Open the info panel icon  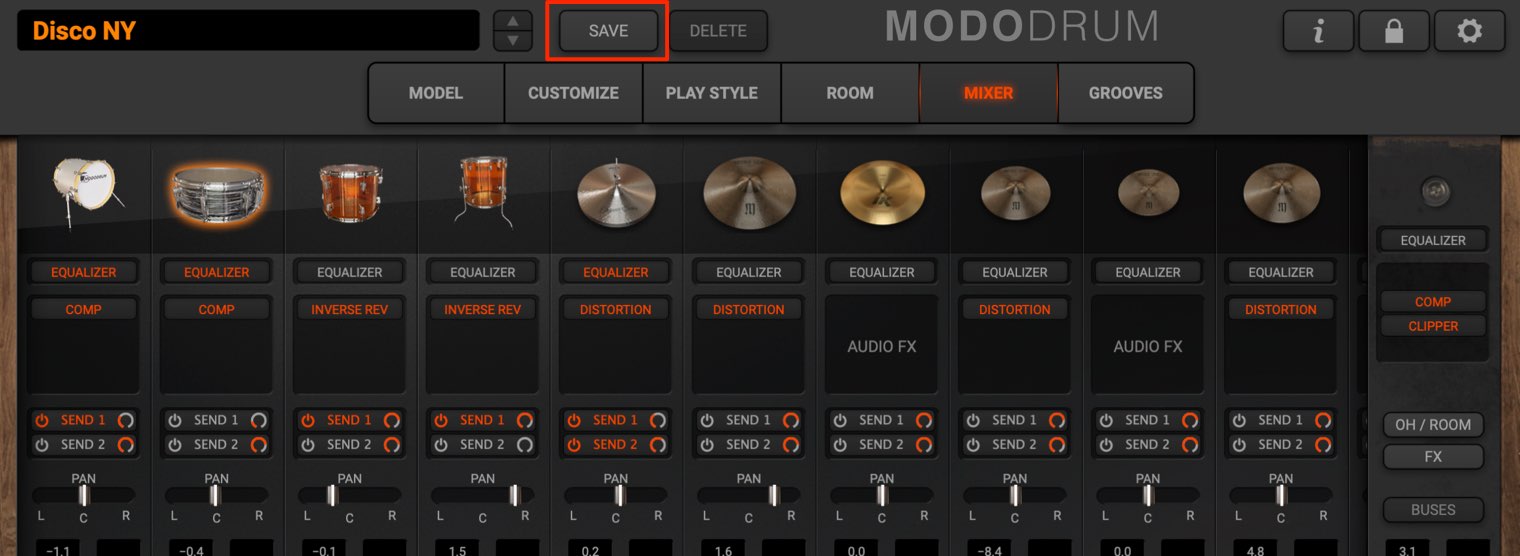coord(1318,32)
